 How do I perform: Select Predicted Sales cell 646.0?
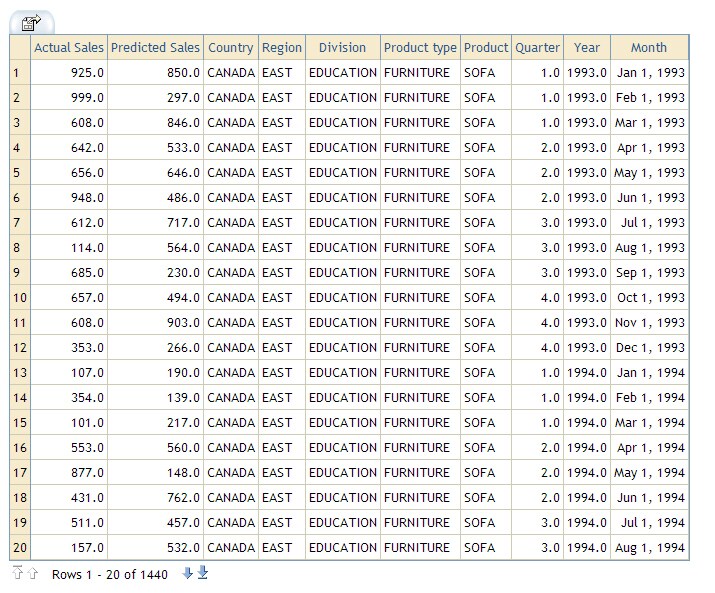tap(155, 172)
